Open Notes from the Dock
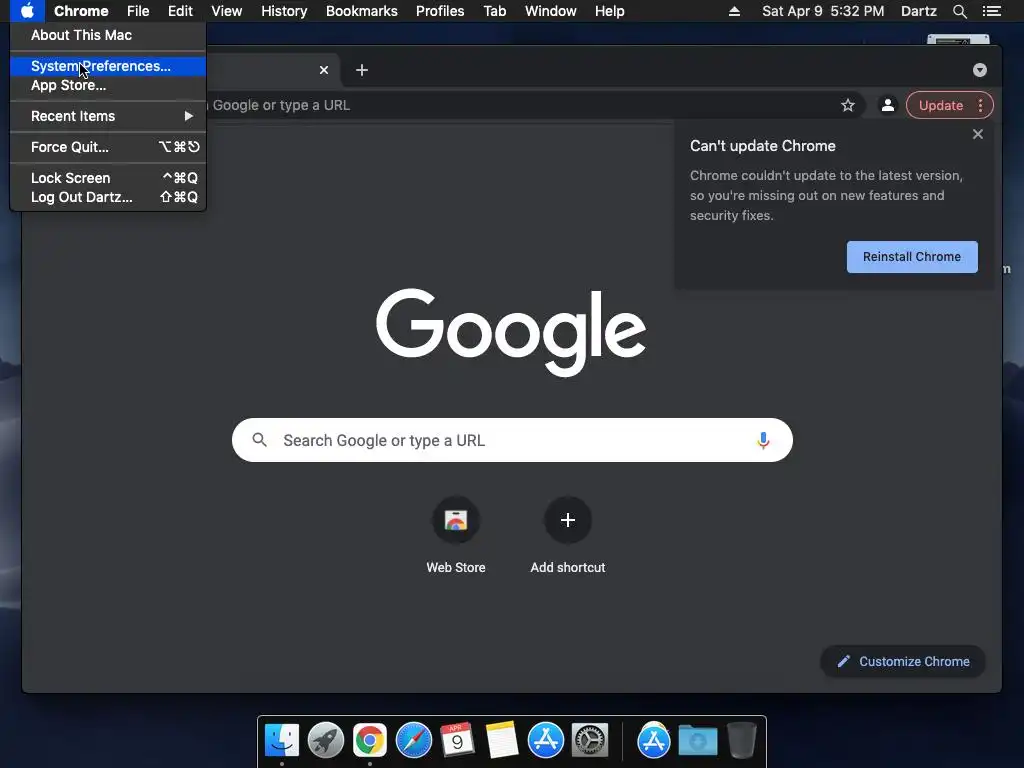 coord(502,741)
